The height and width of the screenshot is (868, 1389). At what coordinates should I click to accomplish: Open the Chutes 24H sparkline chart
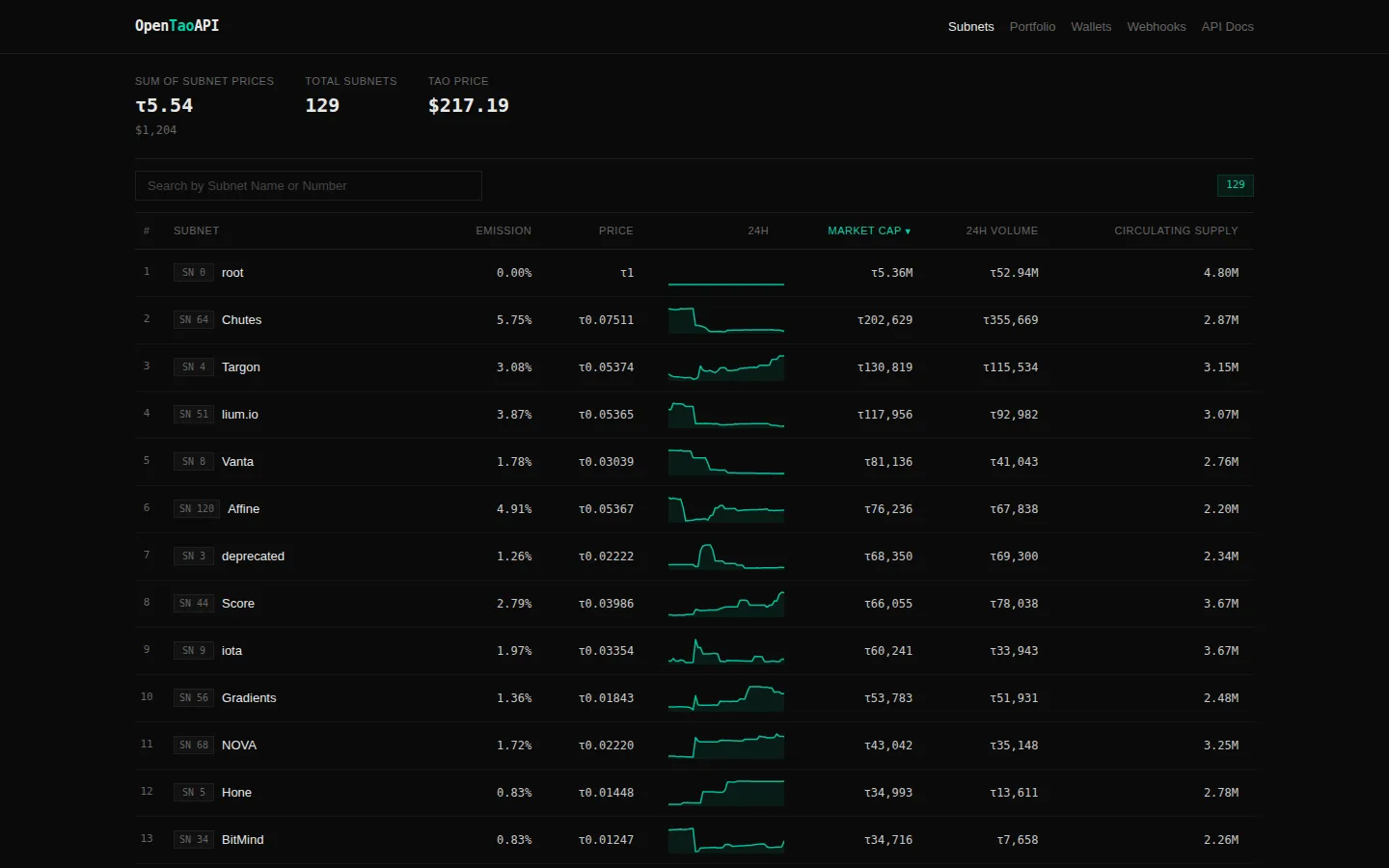point(726,320)
